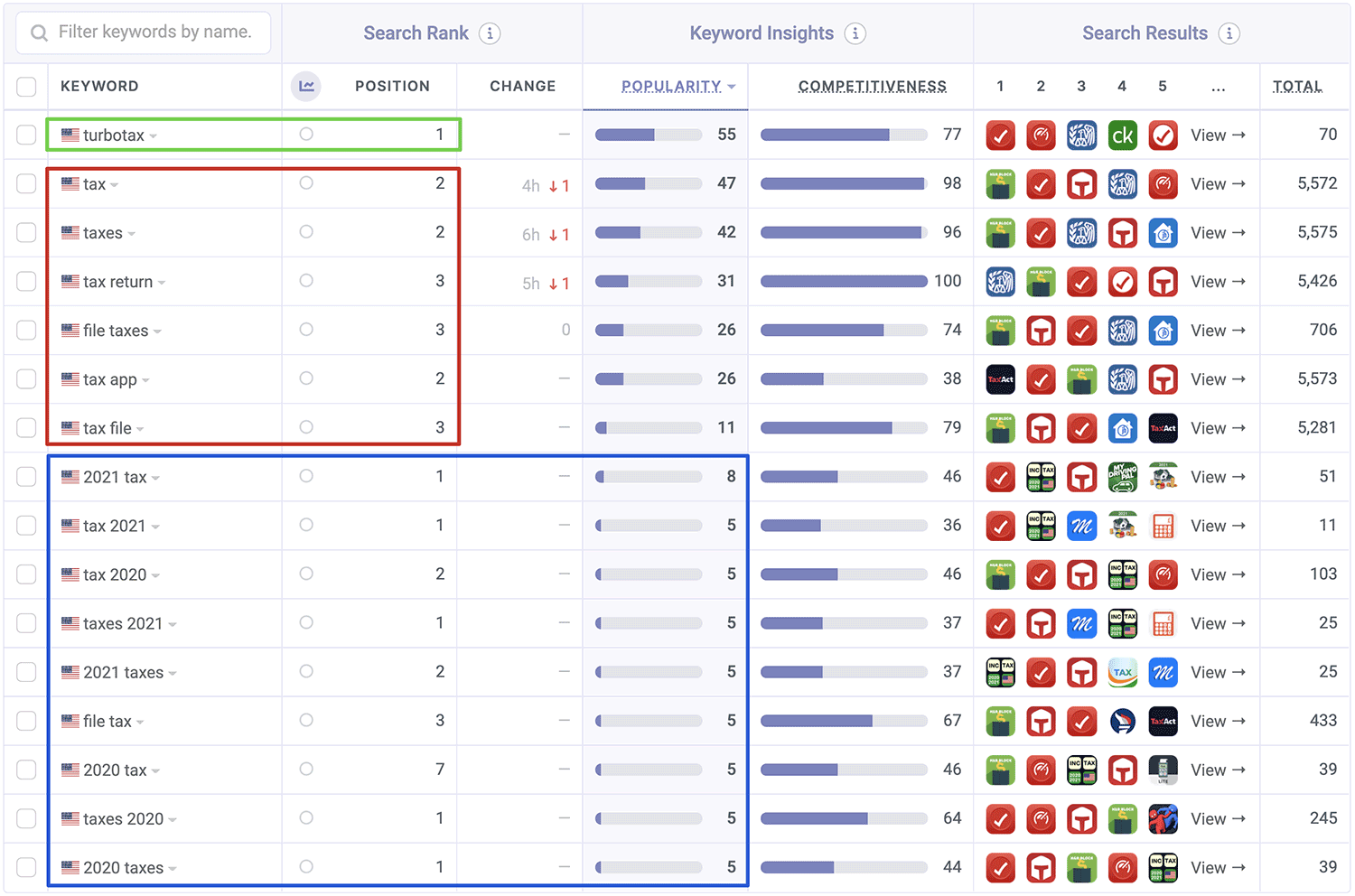
Task: Toggle the rank chart icon beside POSITION
Action: coord(306,86)
